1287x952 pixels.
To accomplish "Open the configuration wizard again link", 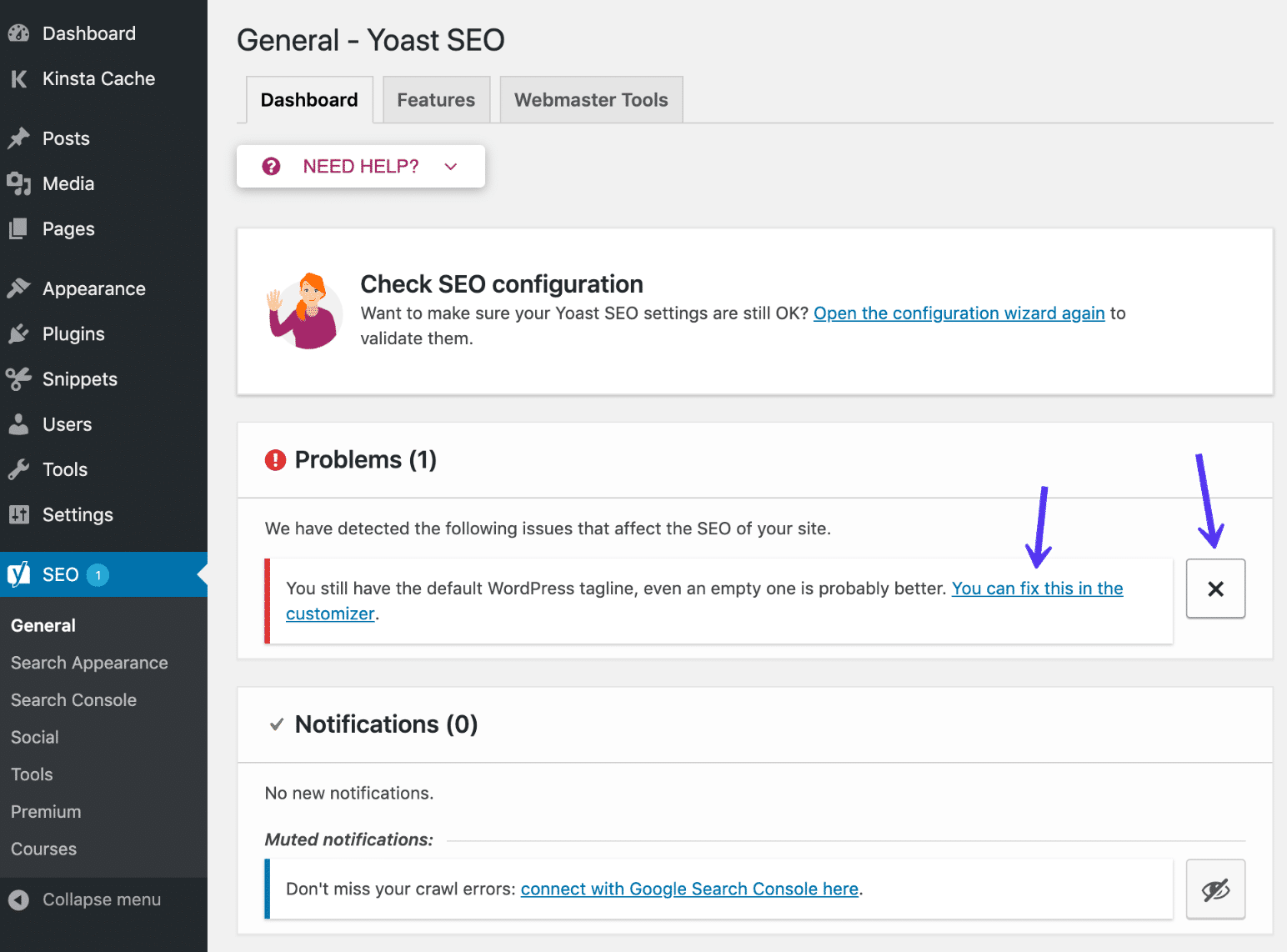I will (x=959, y=313).
